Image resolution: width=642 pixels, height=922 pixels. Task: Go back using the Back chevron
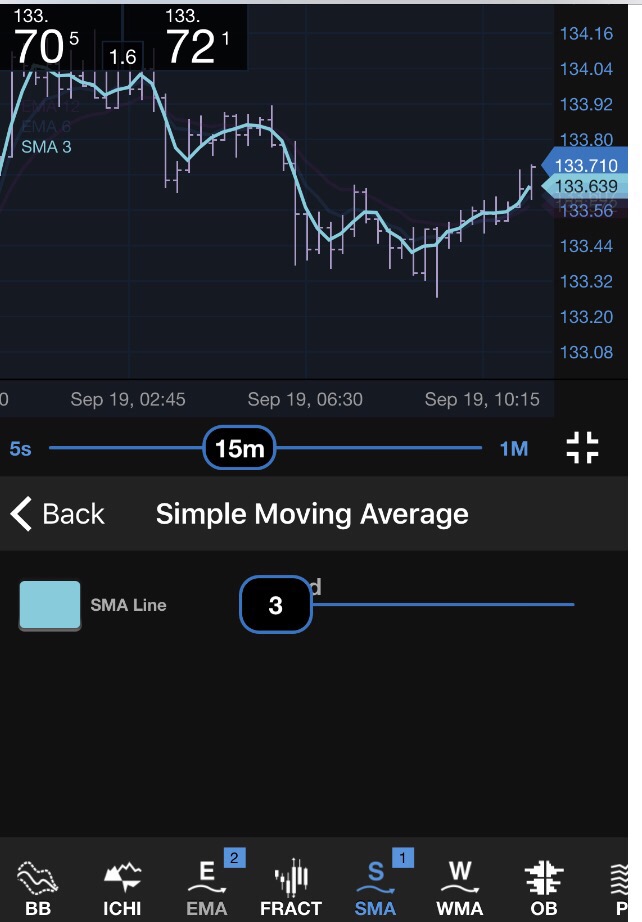pos(57,514)
